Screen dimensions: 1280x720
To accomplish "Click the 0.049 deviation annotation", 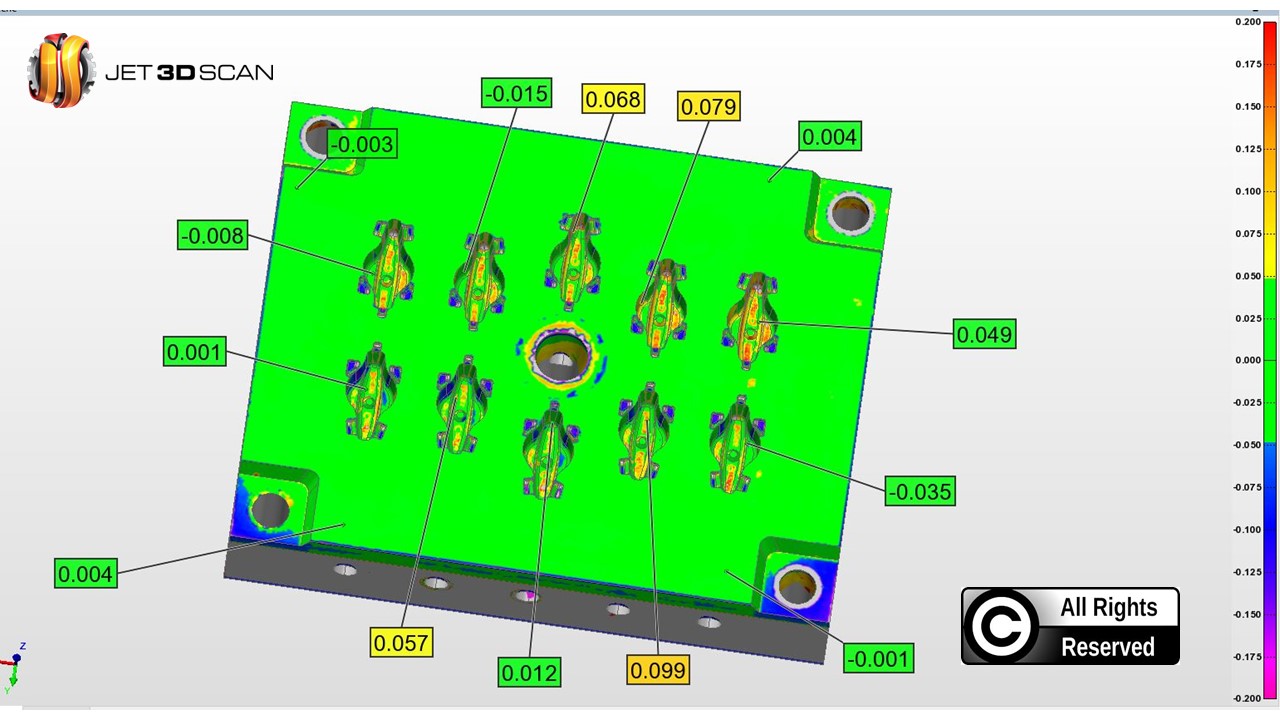I will point(984,334).
